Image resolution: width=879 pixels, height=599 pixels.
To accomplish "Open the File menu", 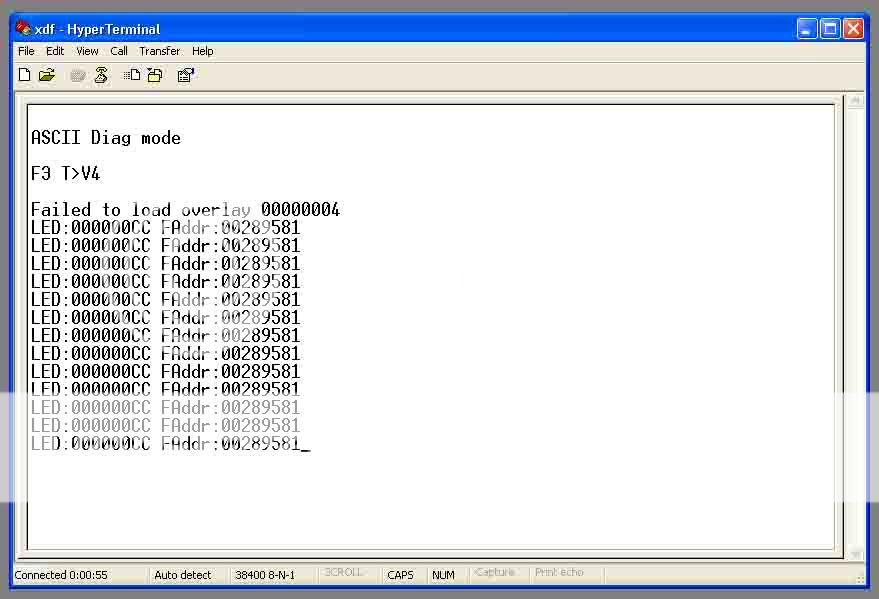I will point(26,51).
